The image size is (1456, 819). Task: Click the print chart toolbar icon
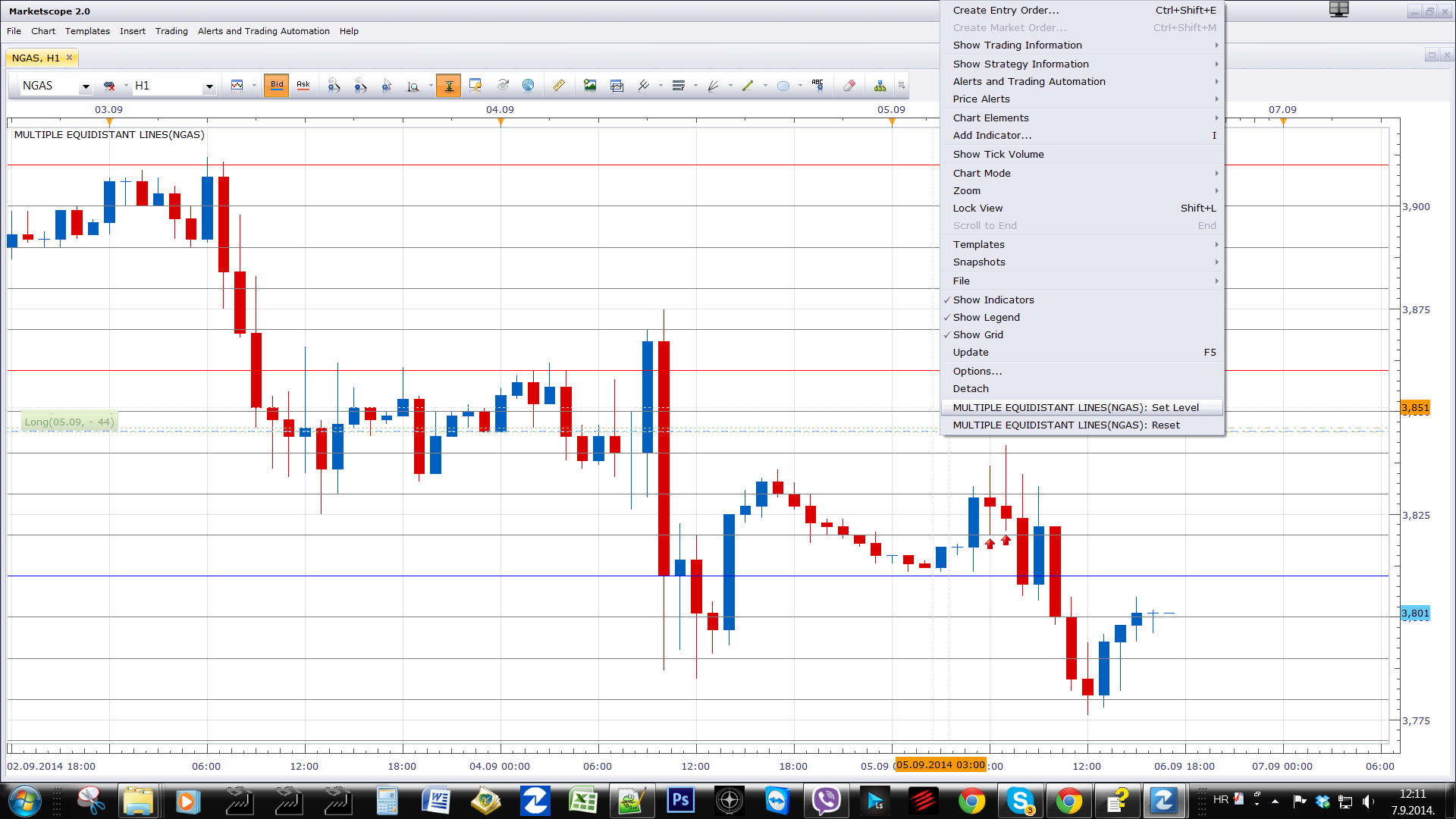(x=617, y=86)
